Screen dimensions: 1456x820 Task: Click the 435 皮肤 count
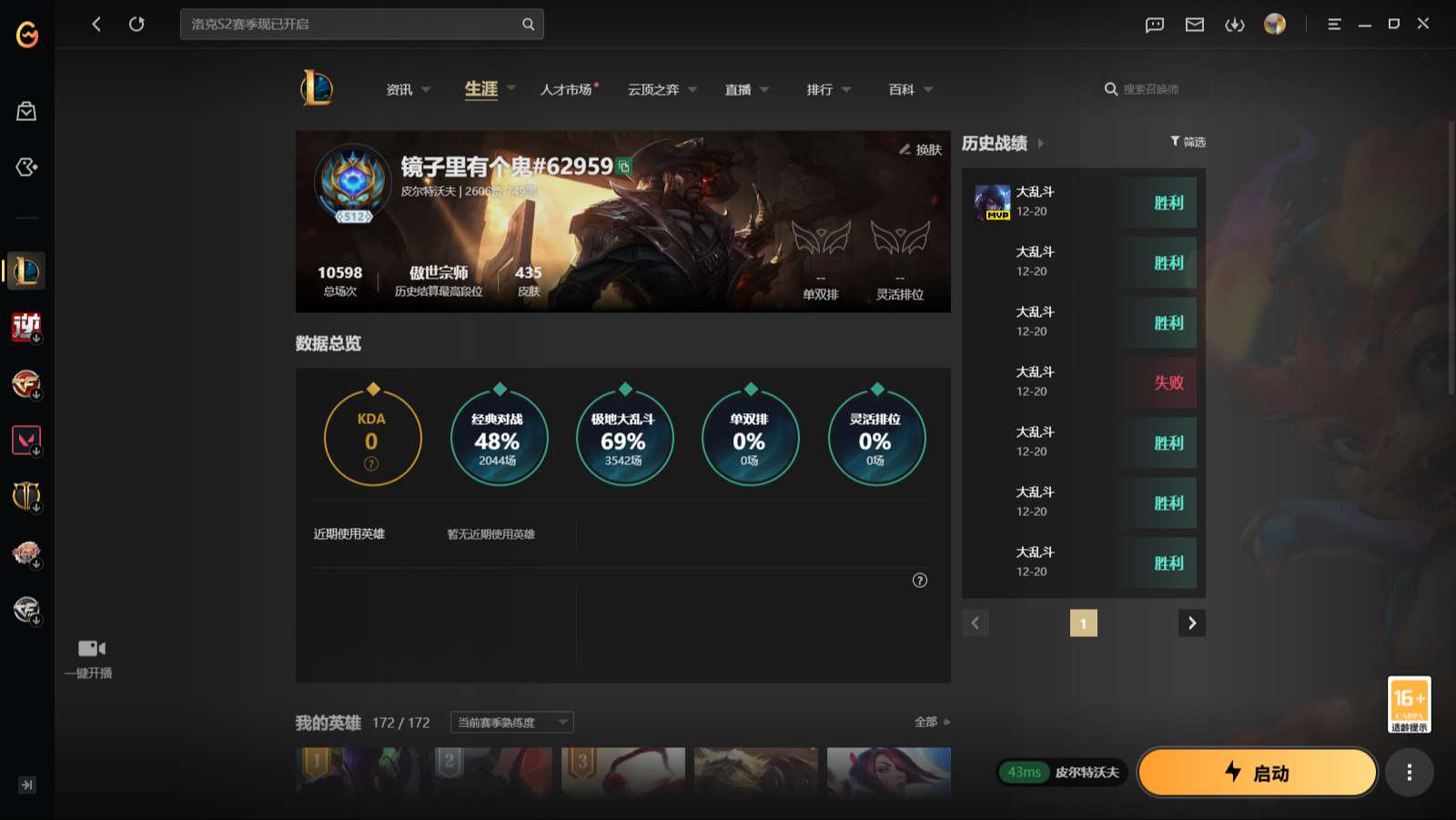tap(529, 280)
